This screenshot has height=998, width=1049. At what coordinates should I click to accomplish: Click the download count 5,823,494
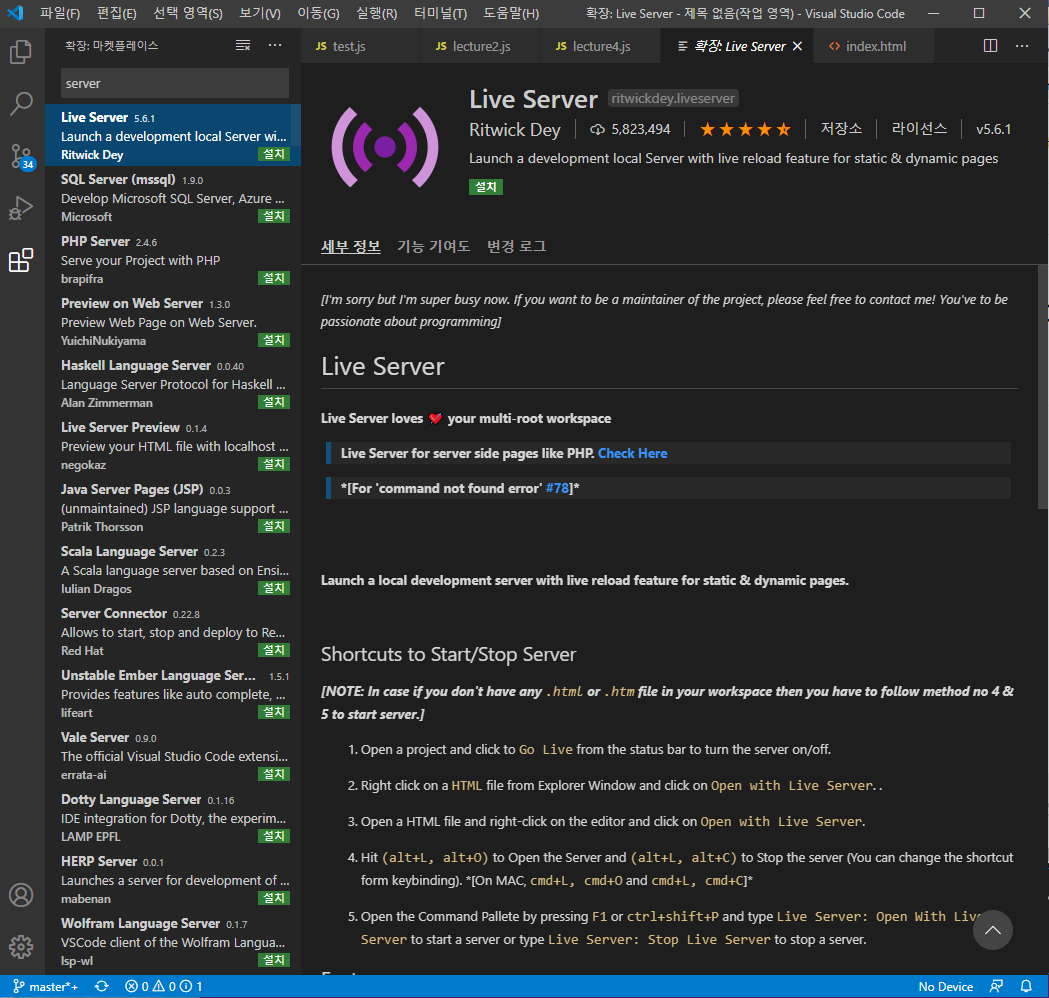pos(630,129)
